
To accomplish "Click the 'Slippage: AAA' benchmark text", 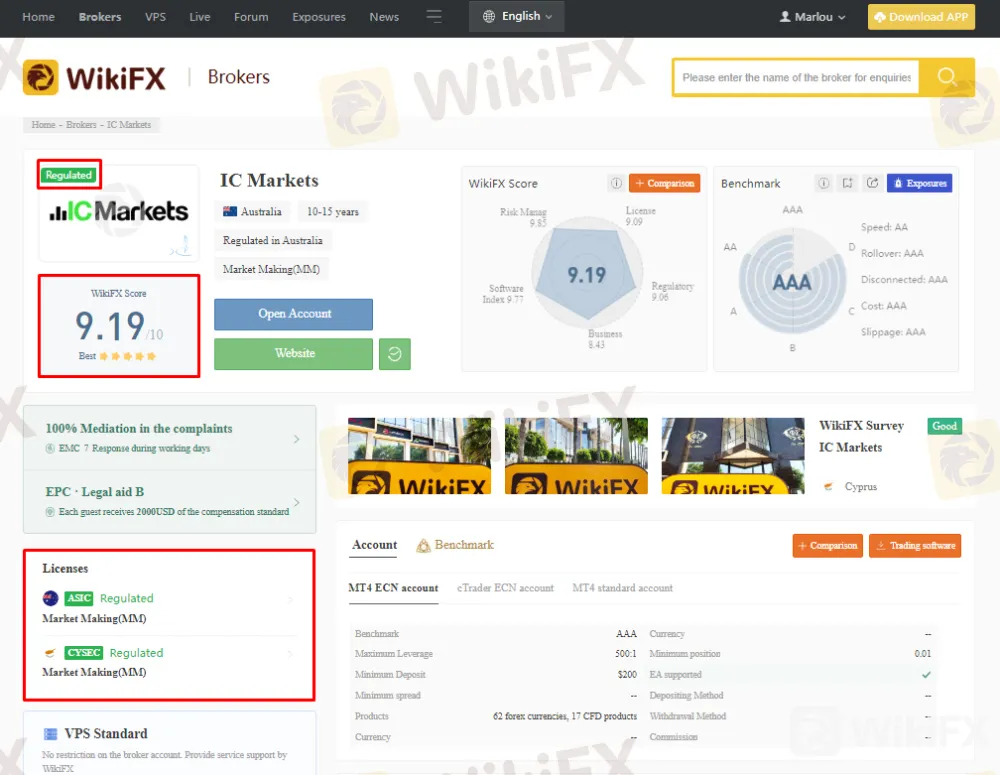I will coord(893,332).
